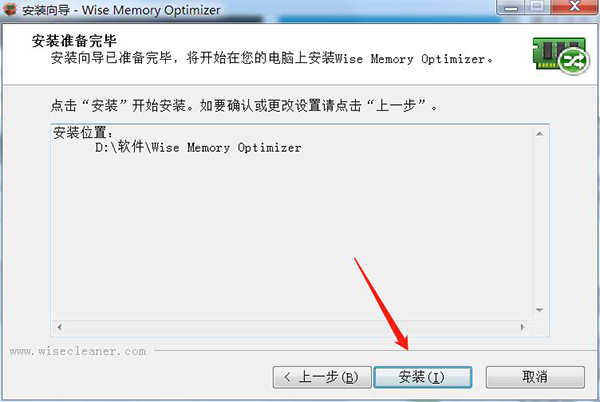Click the vertical scrollbar track in summary box
Image resolution: width=600 pixels, height=402 pixels.
540,222
